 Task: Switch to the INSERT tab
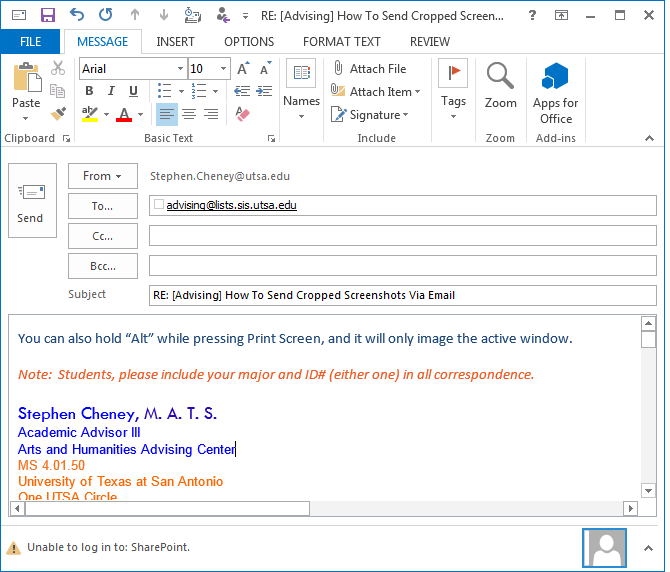(x=175, y=42)
